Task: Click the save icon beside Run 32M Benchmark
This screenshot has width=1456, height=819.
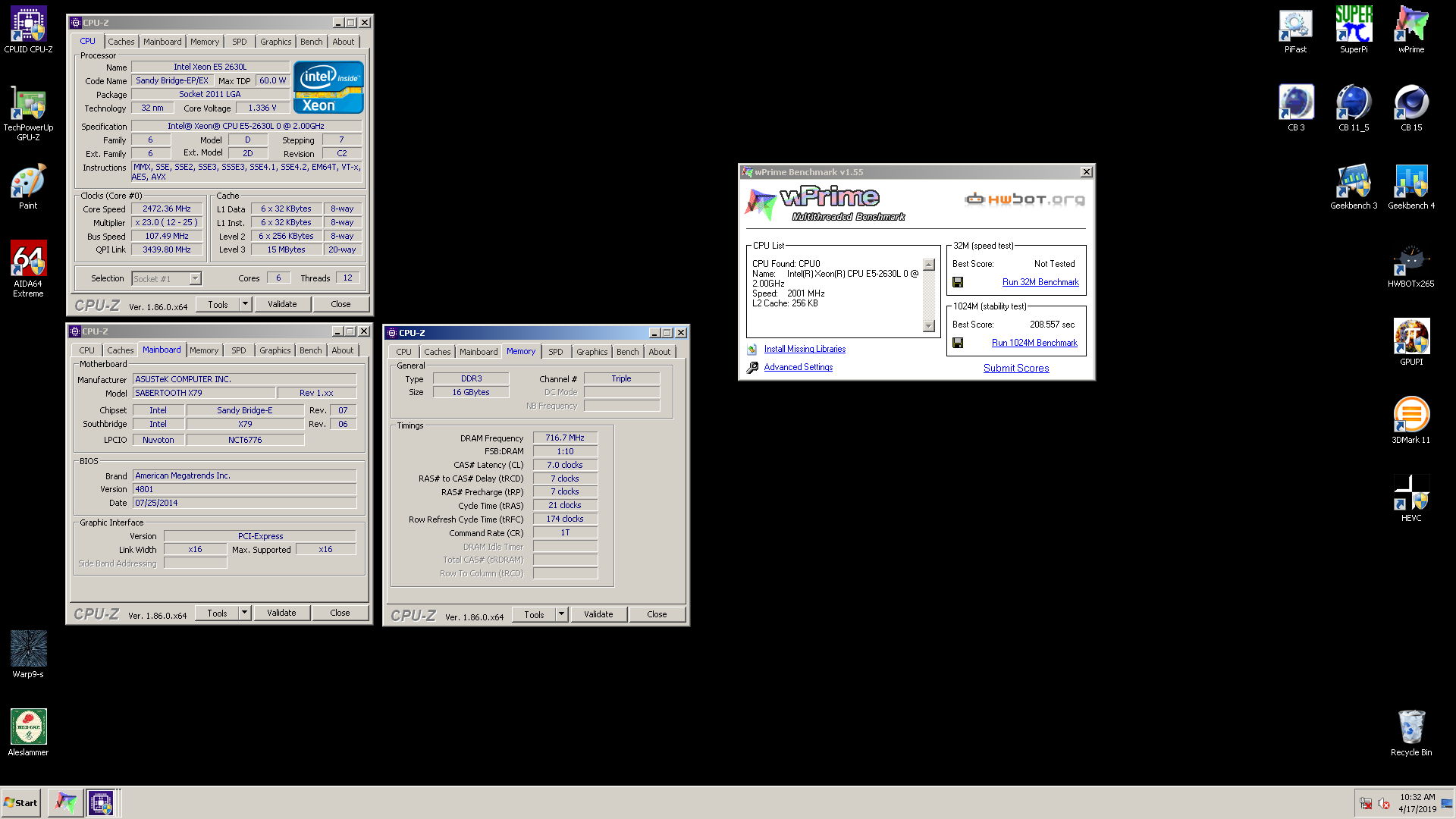Action: pyautogui.click(x=958, y=282)
